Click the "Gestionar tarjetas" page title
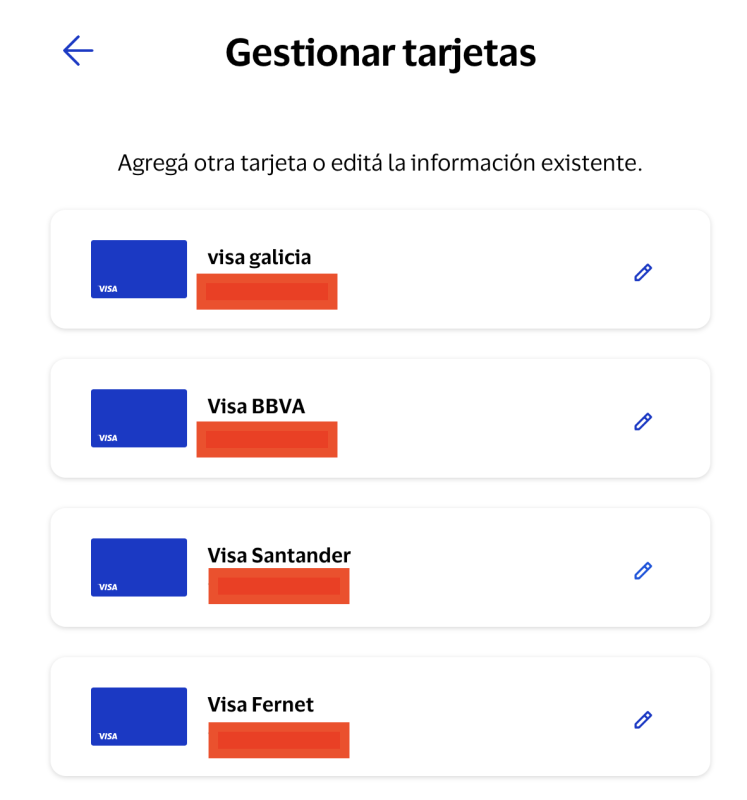 point(380,52)
